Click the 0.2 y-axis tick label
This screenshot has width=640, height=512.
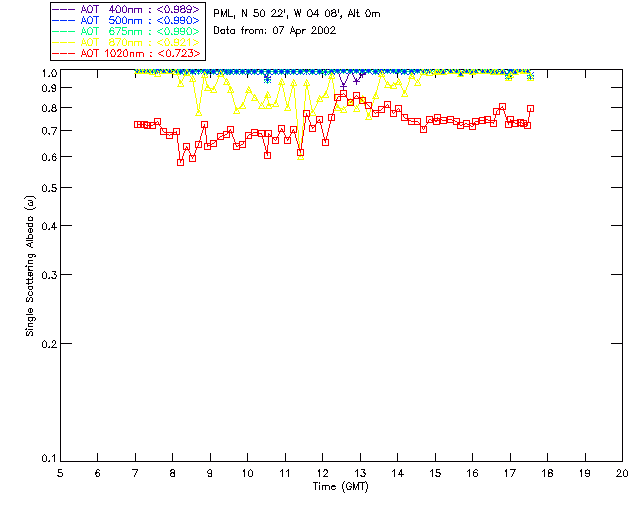(49, 344)
